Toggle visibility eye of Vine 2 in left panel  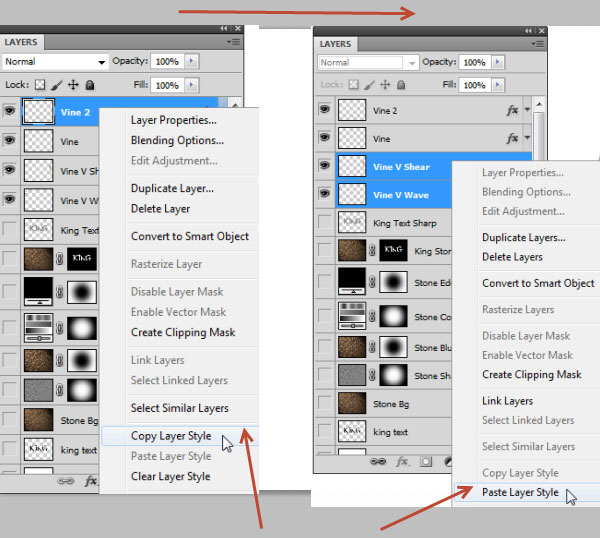click(x=9, y=111)
